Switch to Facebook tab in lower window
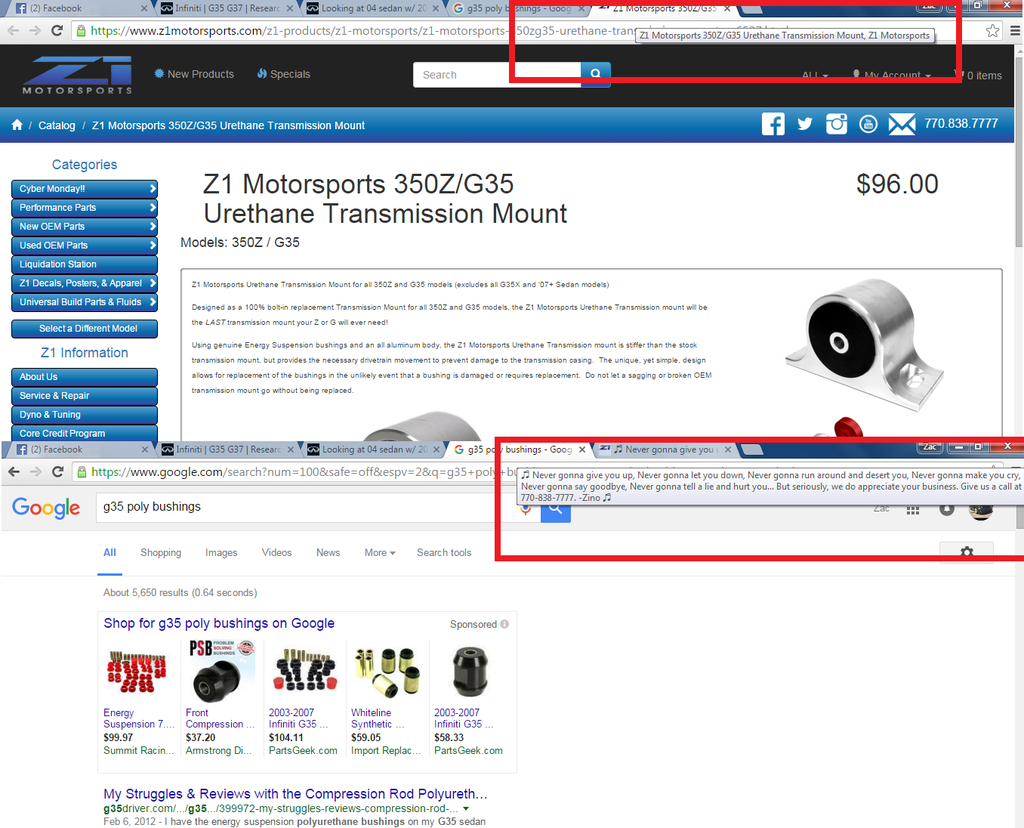The image size is (1024, 828). (x=80, y=449)
